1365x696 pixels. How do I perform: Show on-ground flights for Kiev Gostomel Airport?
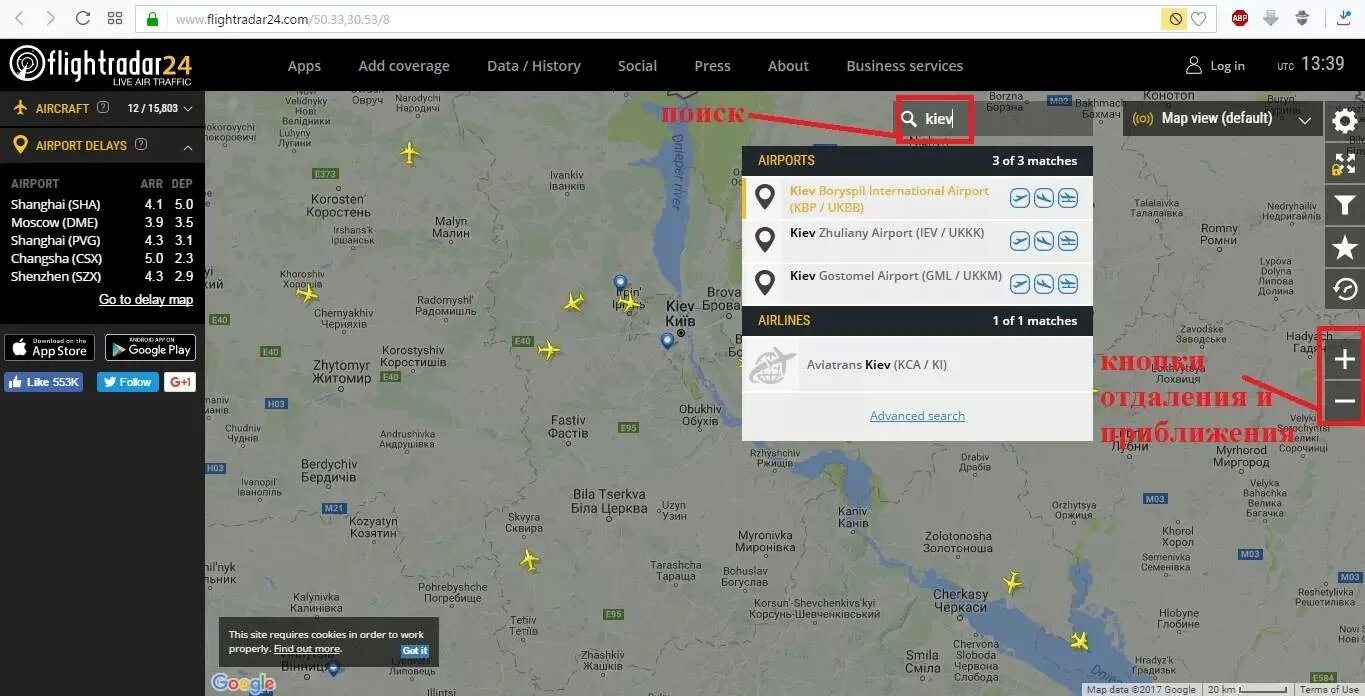click(1068, 284)
